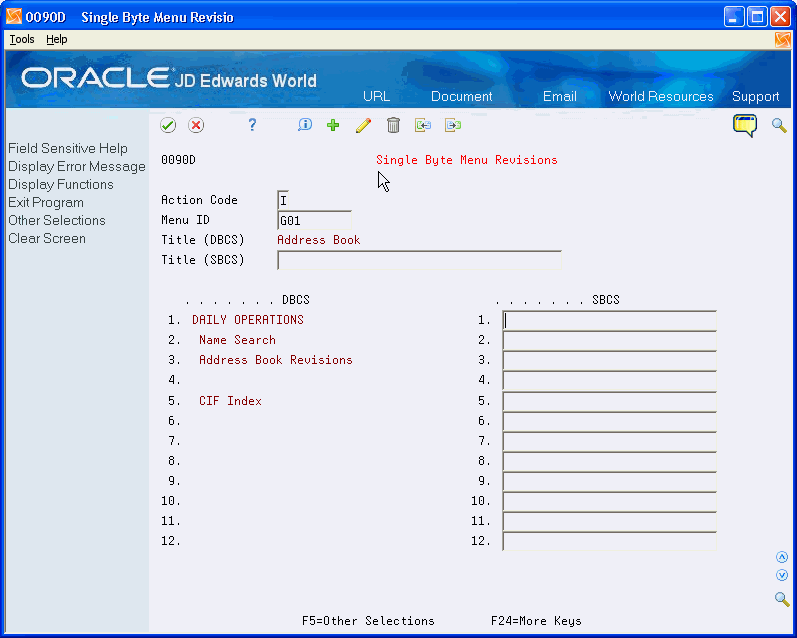This screenshot has height=638, width=797.
Task: Click the green plus Add icon
Action: [333, 125]
